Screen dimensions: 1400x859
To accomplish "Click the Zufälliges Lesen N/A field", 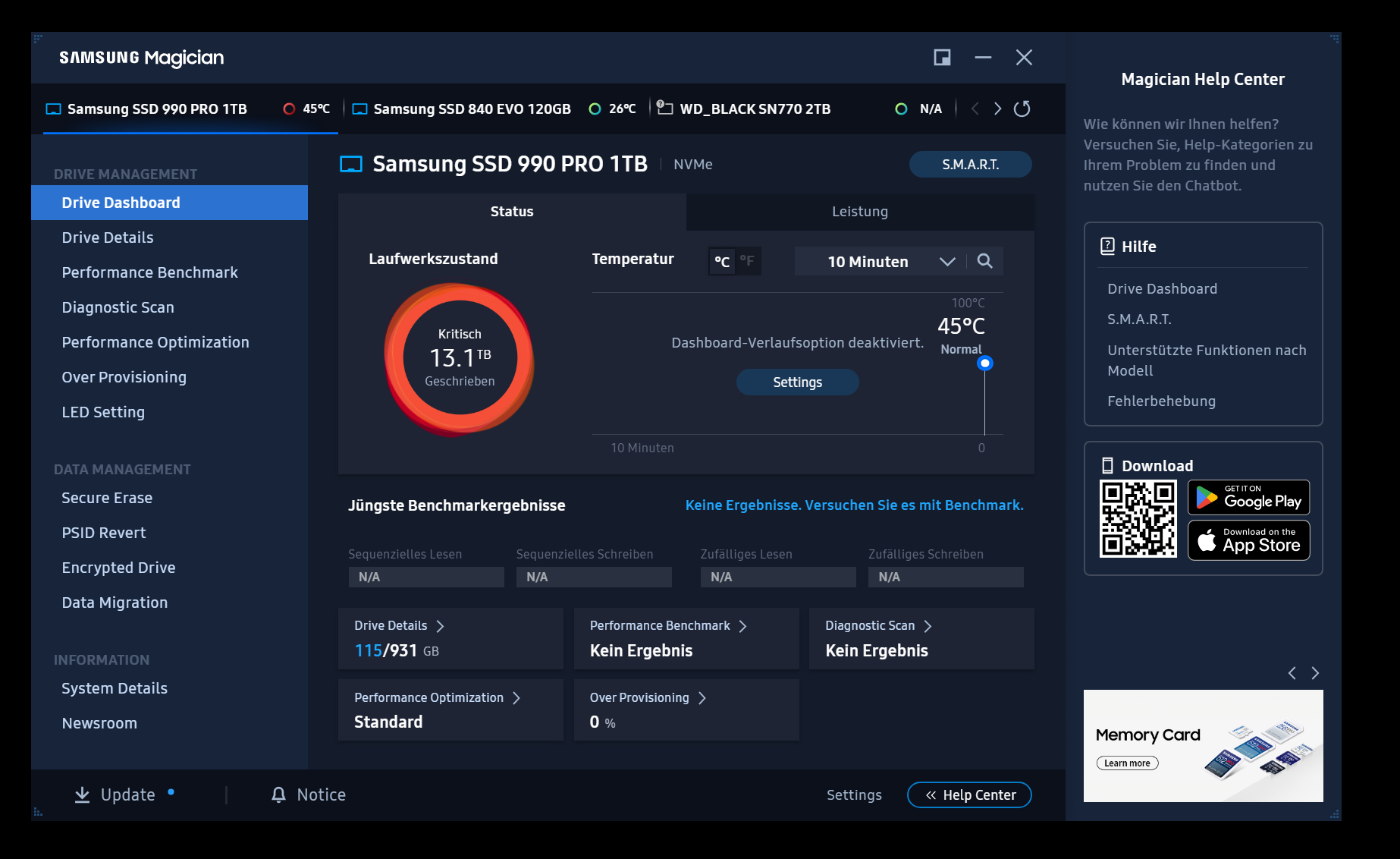I will coord(778,577).
